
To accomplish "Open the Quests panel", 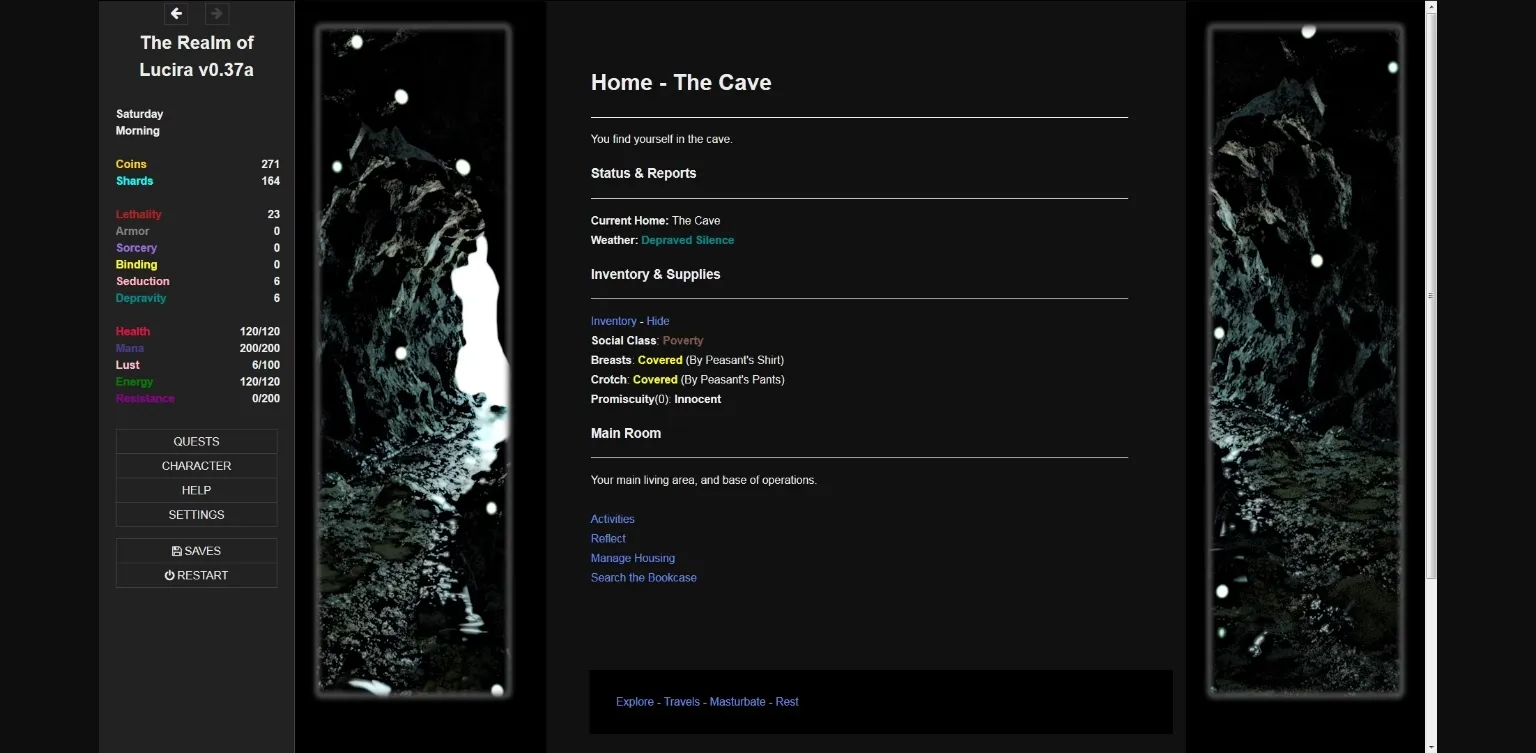I will [196, 441].
